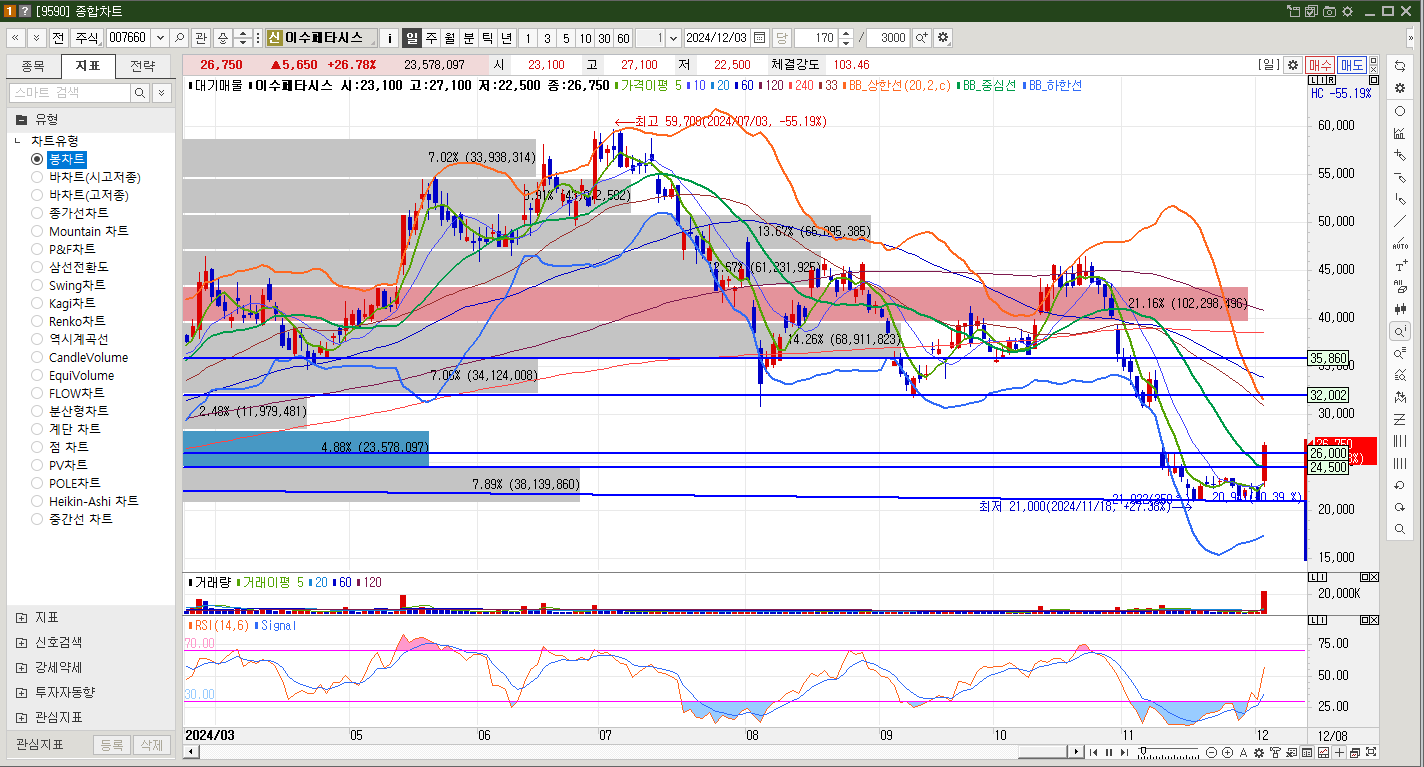
Task: Jump to first bar playback button
Action: pyautogui.click(x=1094, y=752)
